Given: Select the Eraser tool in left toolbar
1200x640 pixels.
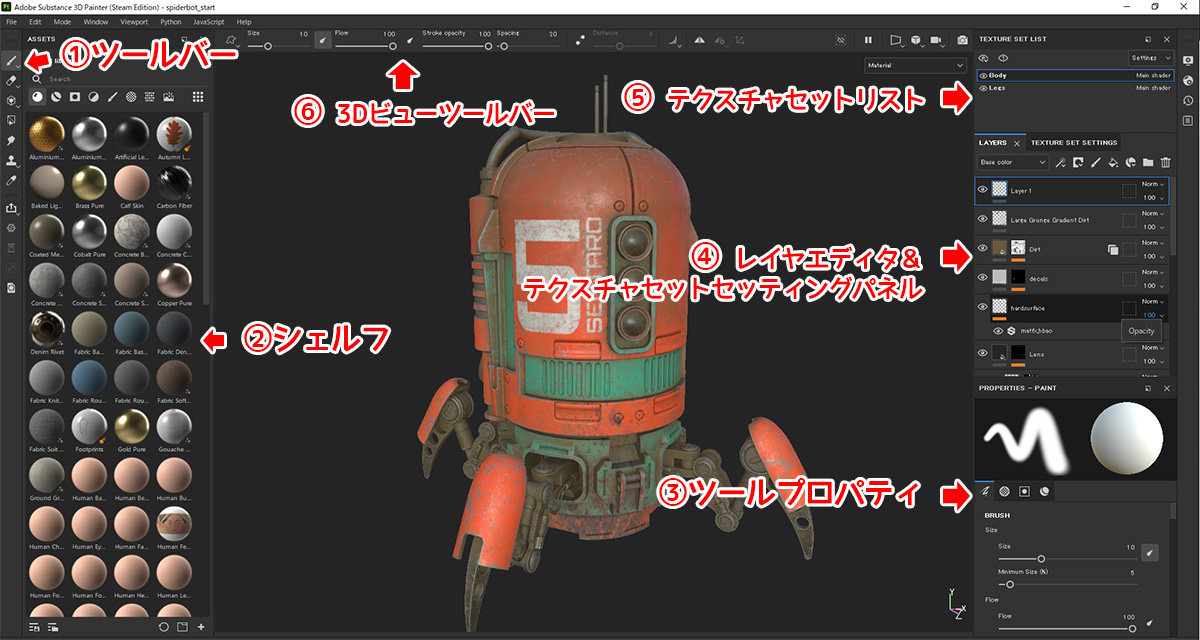Looking at the screenshot, I should pyautogui.click(x=11, y=80).
